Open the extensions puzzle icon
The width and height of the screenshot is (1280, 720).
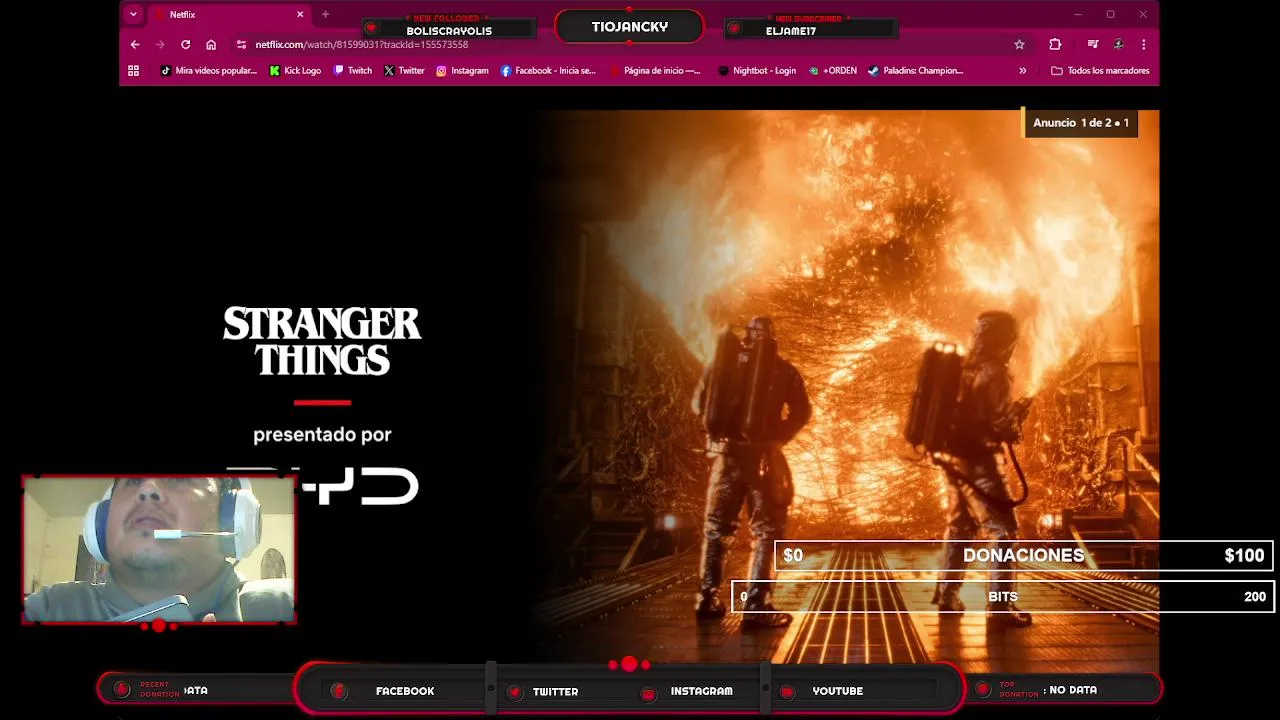pos(1055,44)
